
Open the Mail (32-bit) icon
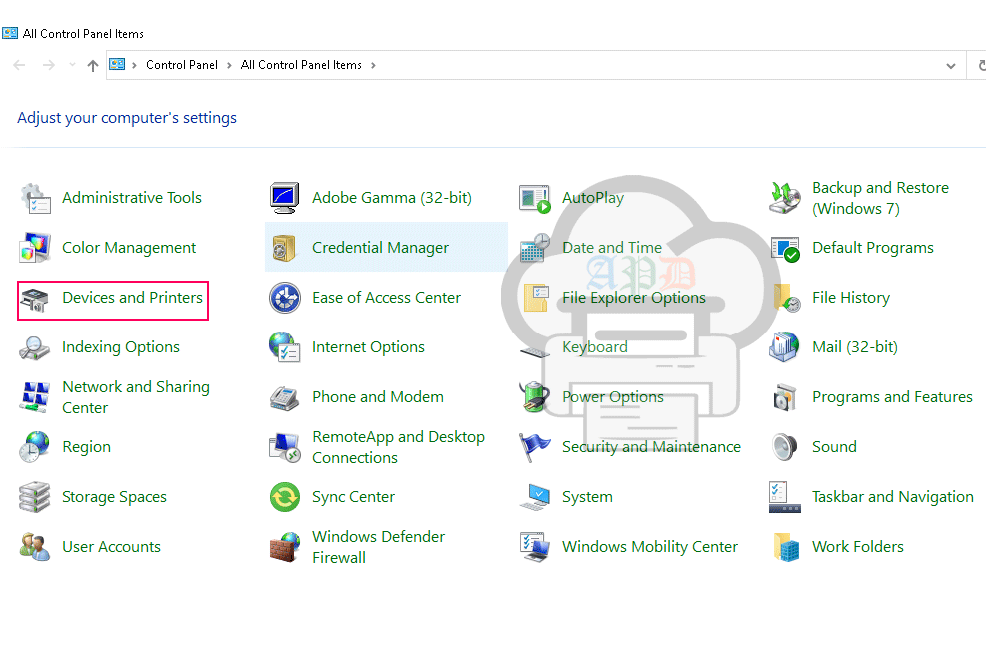784,347
